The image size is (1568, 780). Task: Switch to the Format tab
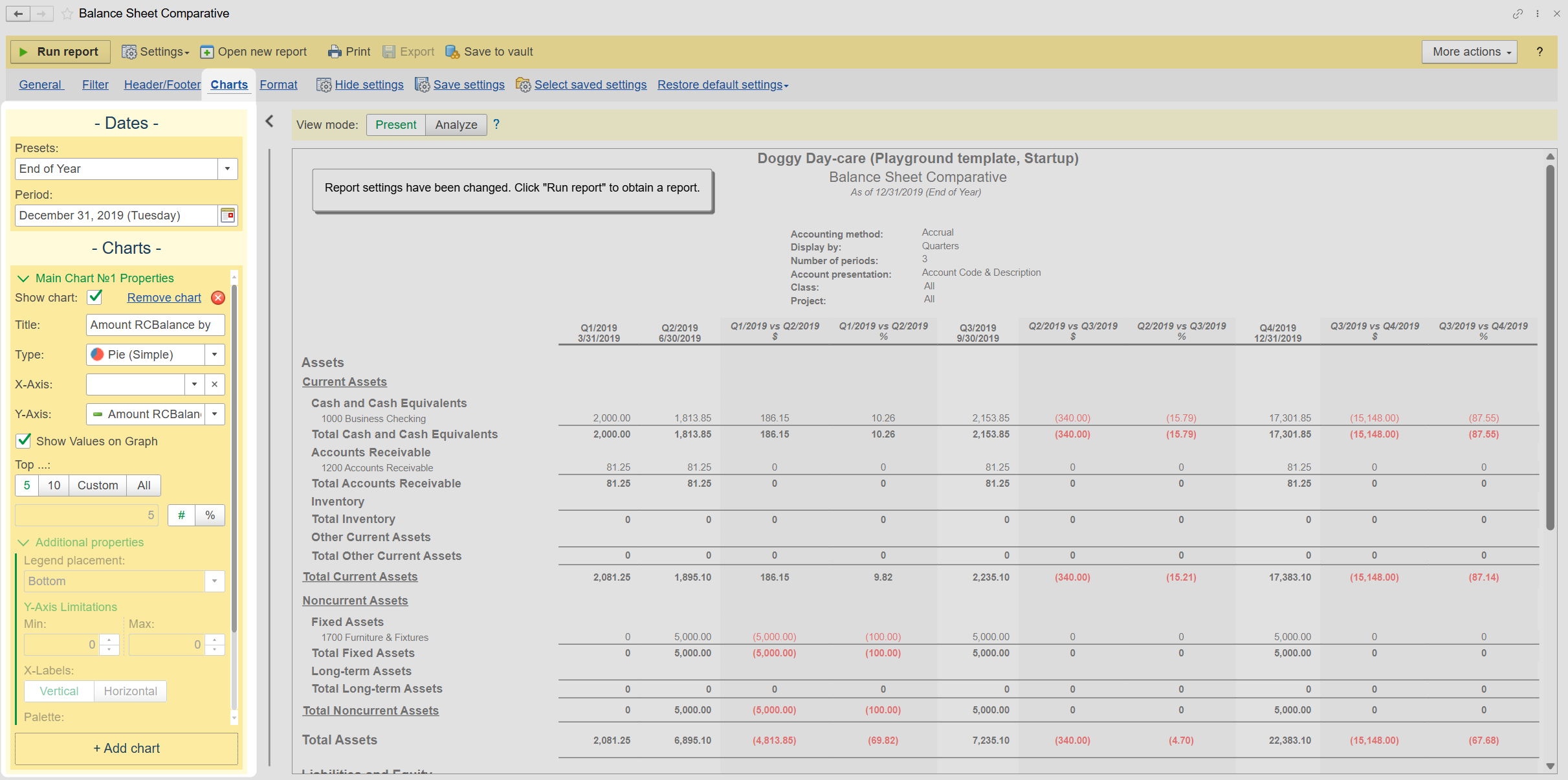pyautogui.click(x=278, y=85)
